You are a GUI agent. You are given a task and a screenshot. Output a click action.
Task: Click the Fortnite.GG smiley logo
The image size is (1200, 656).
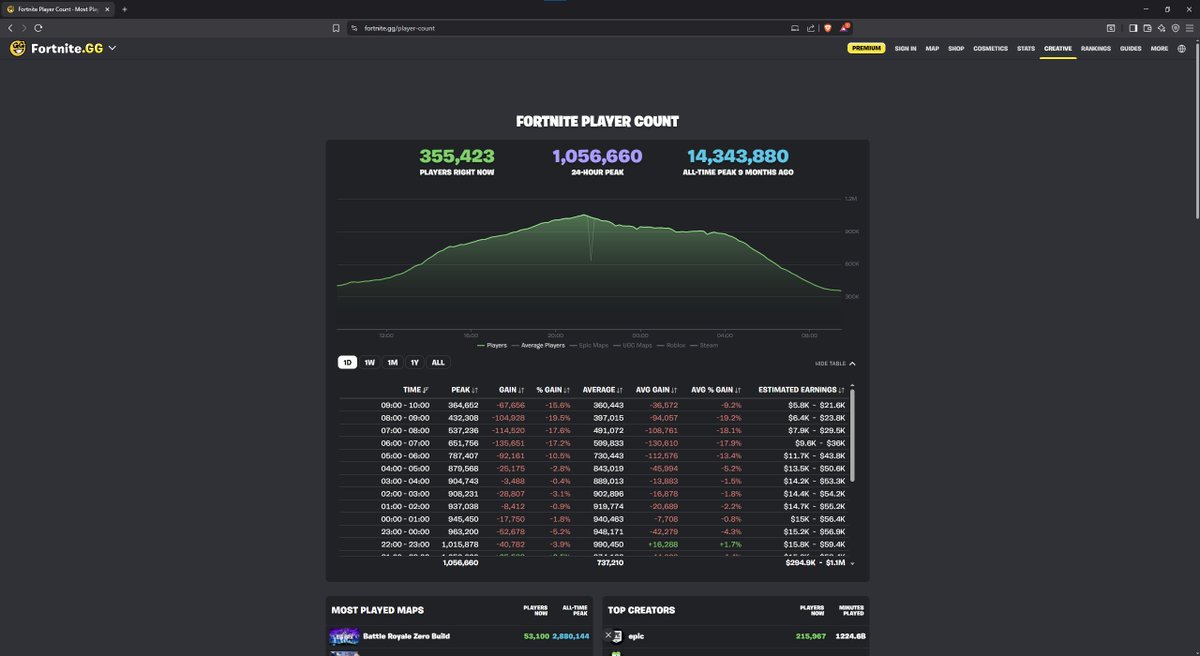point(17,48)
